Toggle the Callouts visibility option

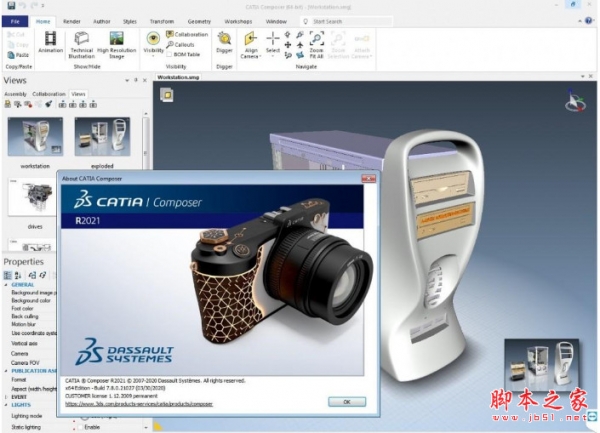[184, 44]
